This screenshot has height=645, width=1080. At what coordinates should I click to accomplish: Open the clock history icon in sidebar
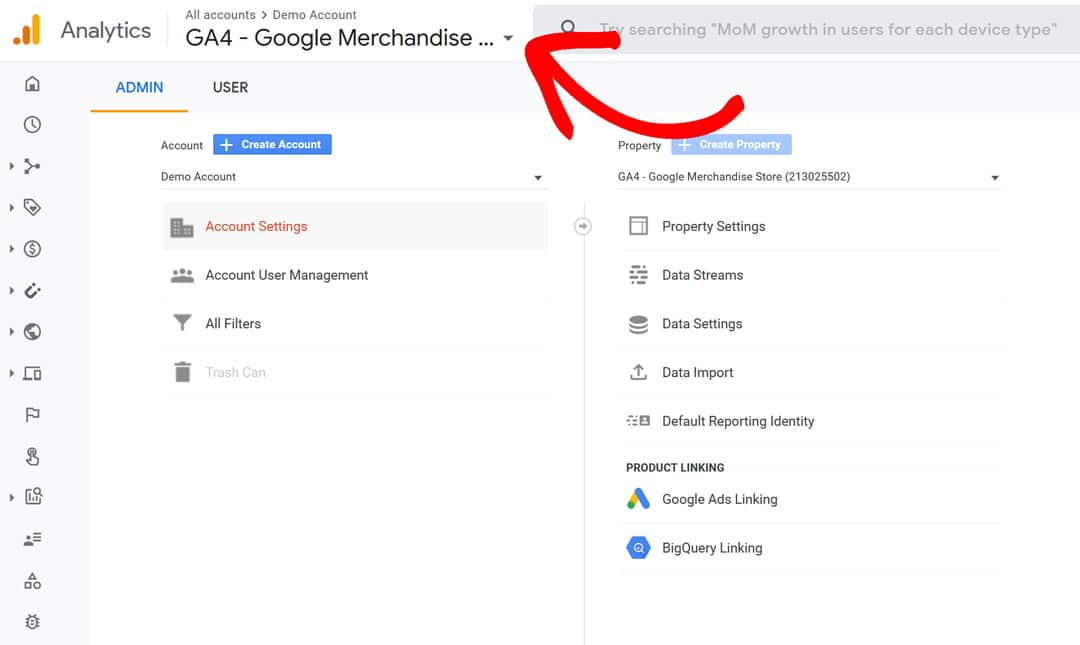[31, 124]
